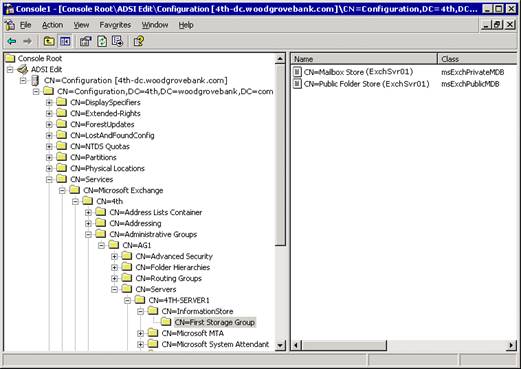Click folder icon of CN=Partitions
The height and width of the screenshot is (369, 521).
[x=61, y=157]
